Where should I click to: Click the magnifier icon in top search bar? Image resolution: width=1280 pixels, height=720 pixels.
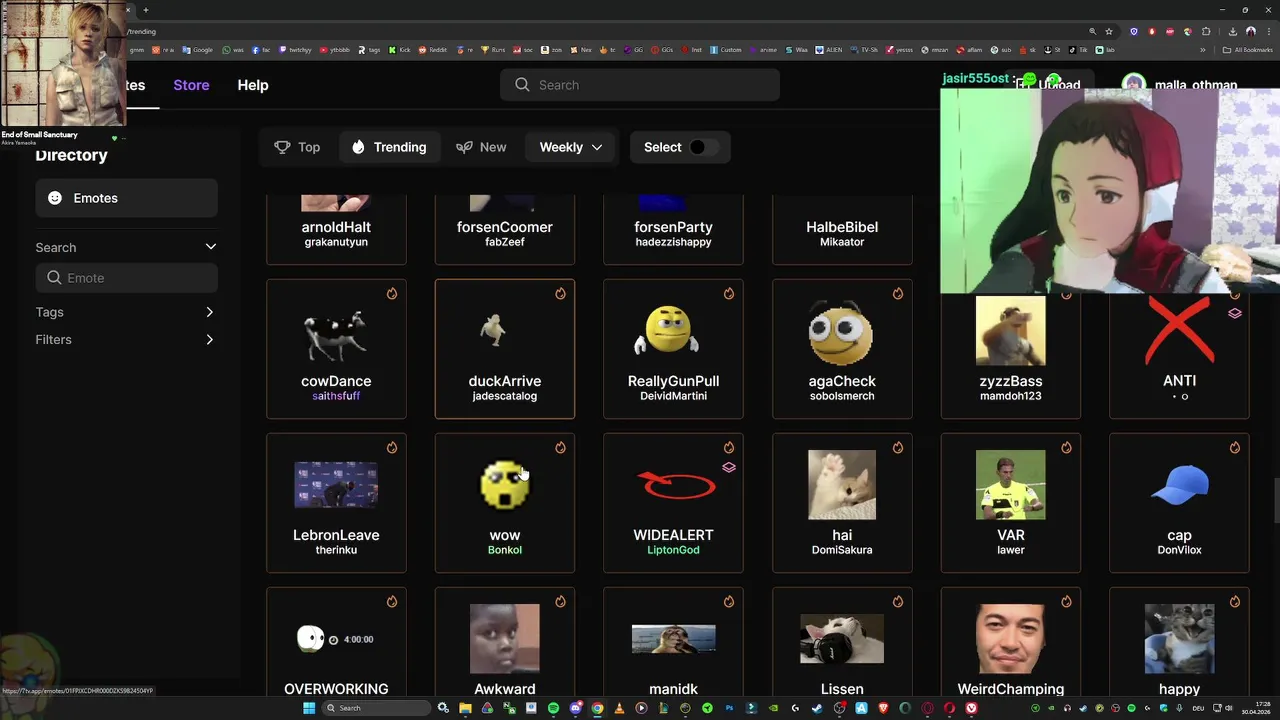pyautogui.click(x=522, y=85)
